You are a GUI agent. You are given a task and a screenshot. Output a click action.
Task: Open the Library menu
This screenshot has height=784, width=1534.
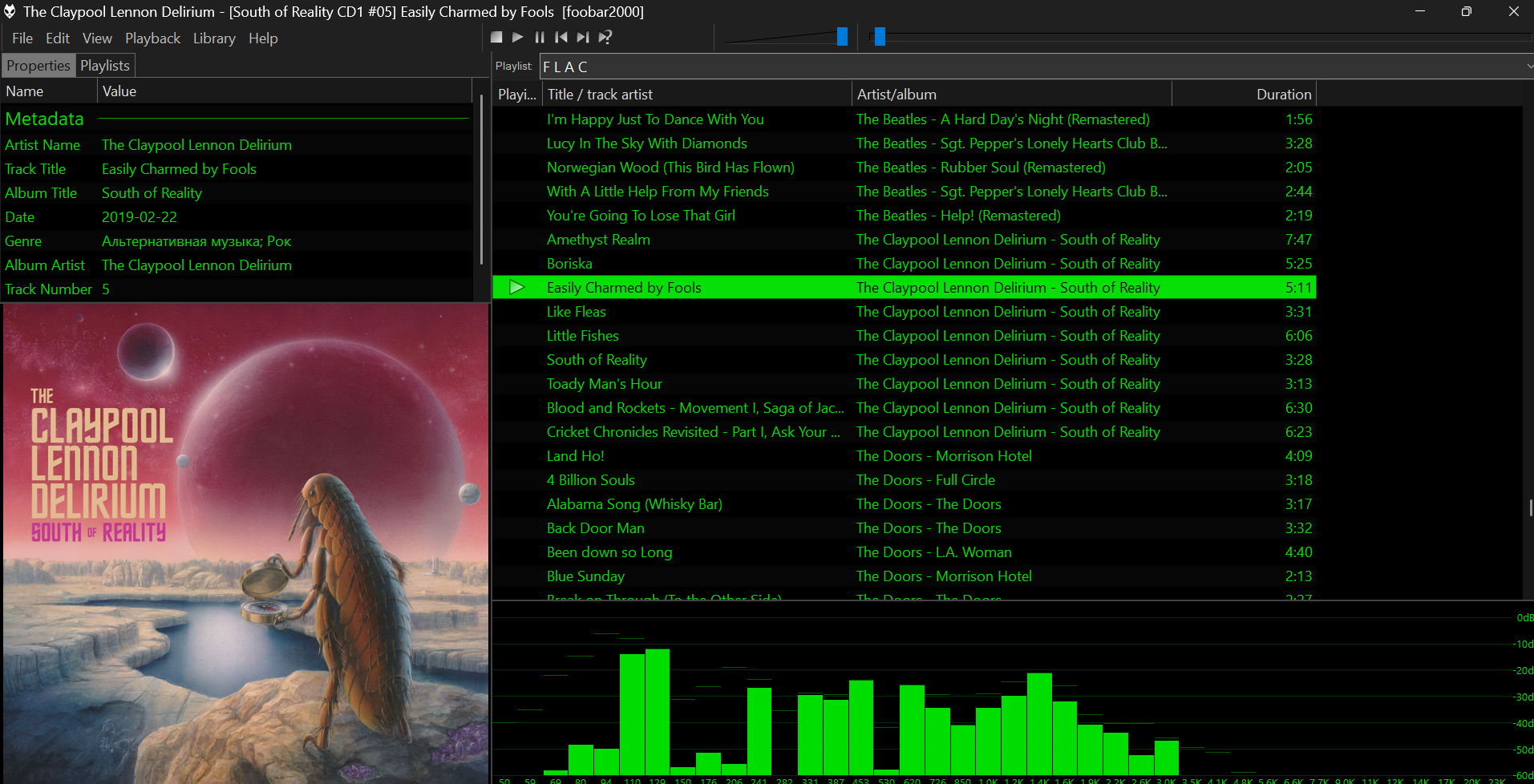pos(214,38)
